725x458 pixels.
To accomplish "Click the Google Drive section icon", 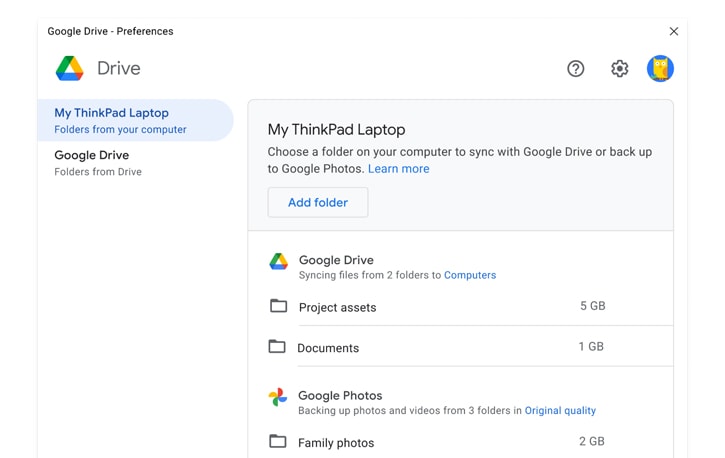I will pos(278,262).
